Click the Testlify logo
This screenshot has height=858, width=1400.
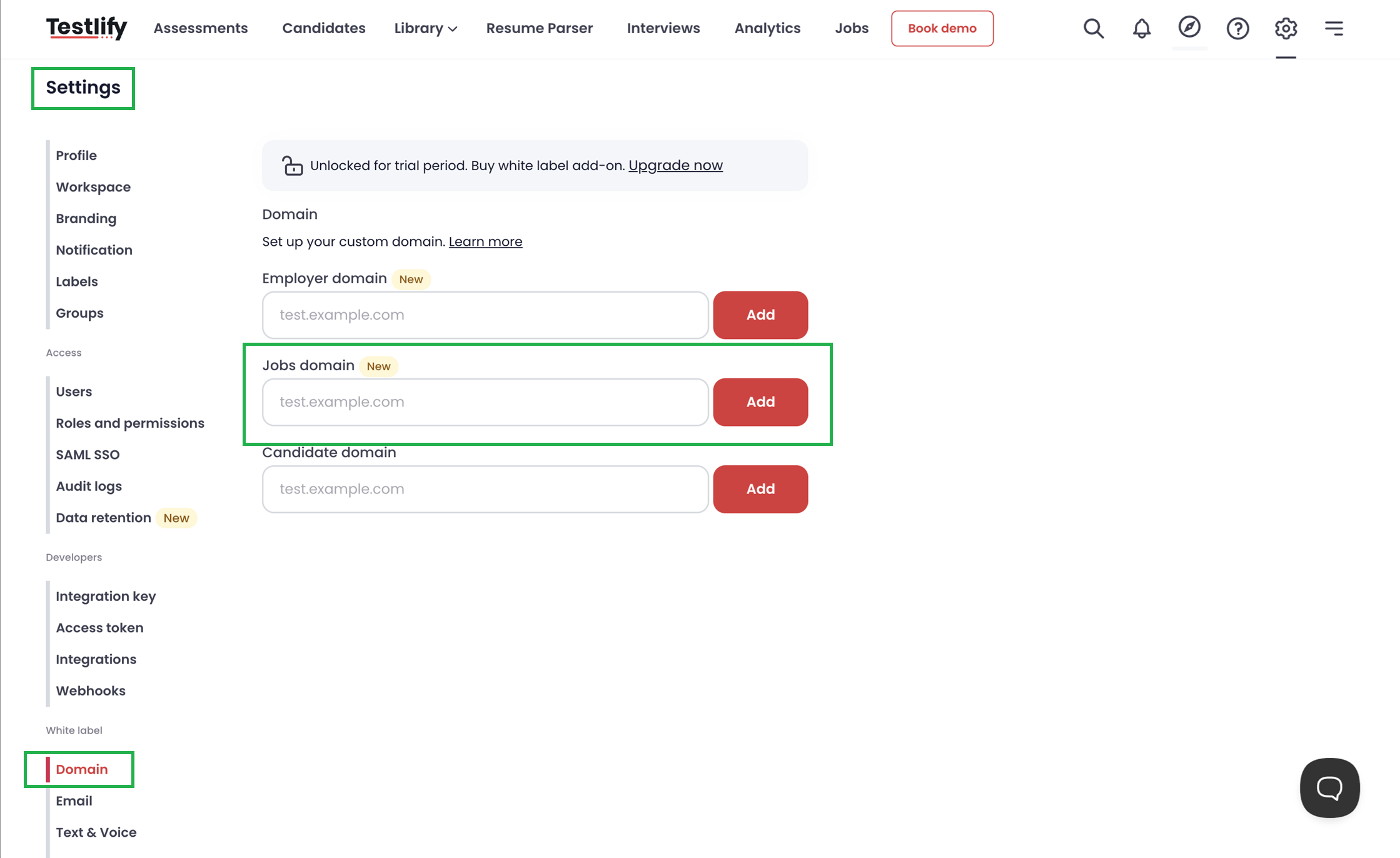86,28
